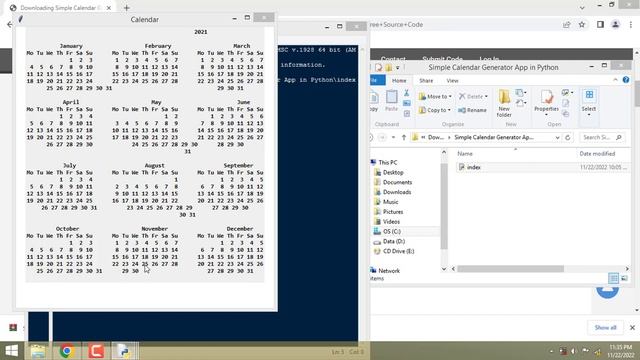Switch to details view icon in status bar
This screenshot has height=360, width=640.
pyautogui.click(x=613, y=278)
